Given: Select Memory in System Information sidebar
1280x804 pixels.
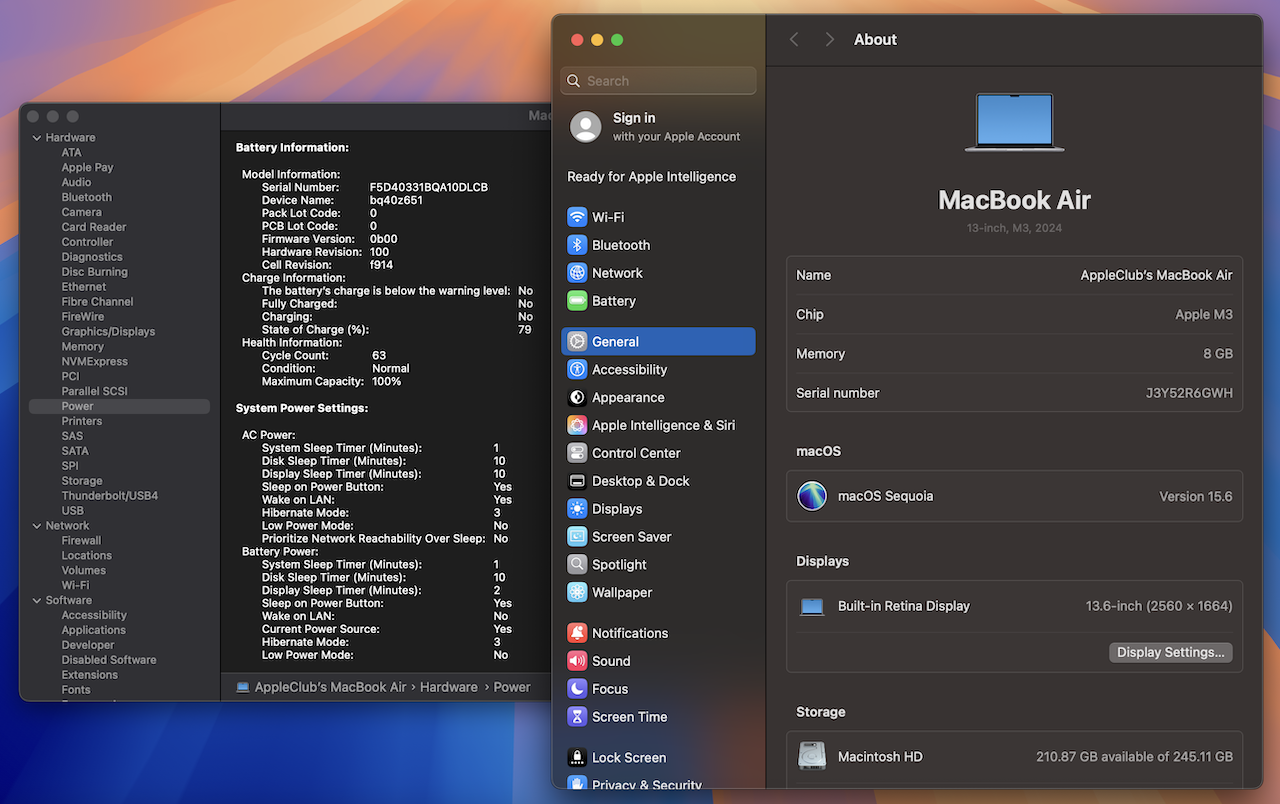Looking at the screenshot, I should pos(83,346).
